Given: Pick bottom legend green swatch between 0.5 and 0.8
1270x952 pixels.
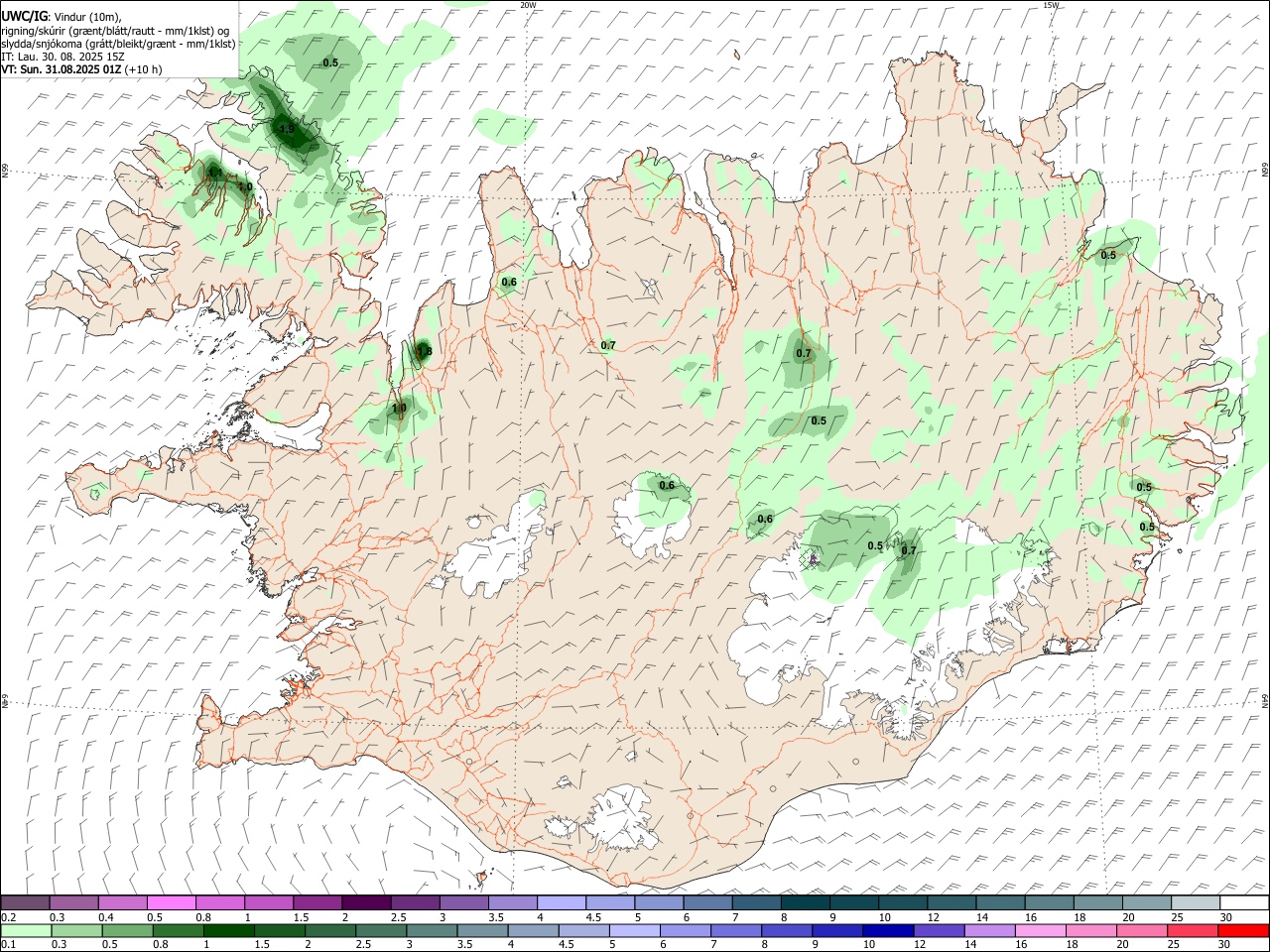Looking at the screenshot, I should (x=129, y=930).
